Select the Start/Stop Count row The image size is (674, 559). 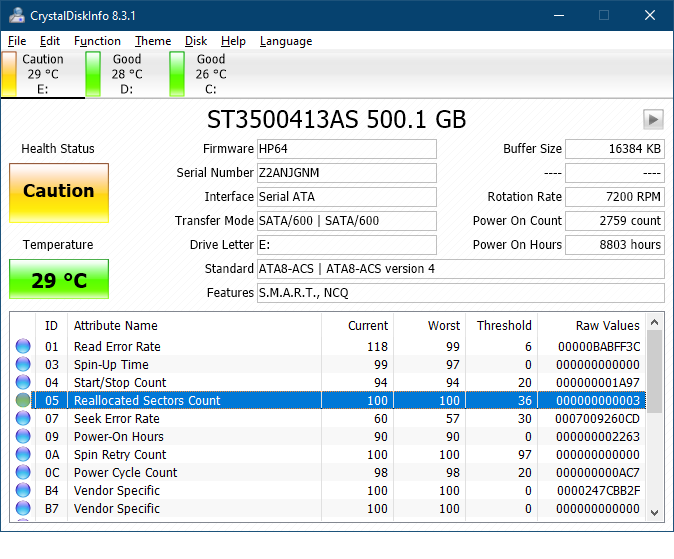328,383
